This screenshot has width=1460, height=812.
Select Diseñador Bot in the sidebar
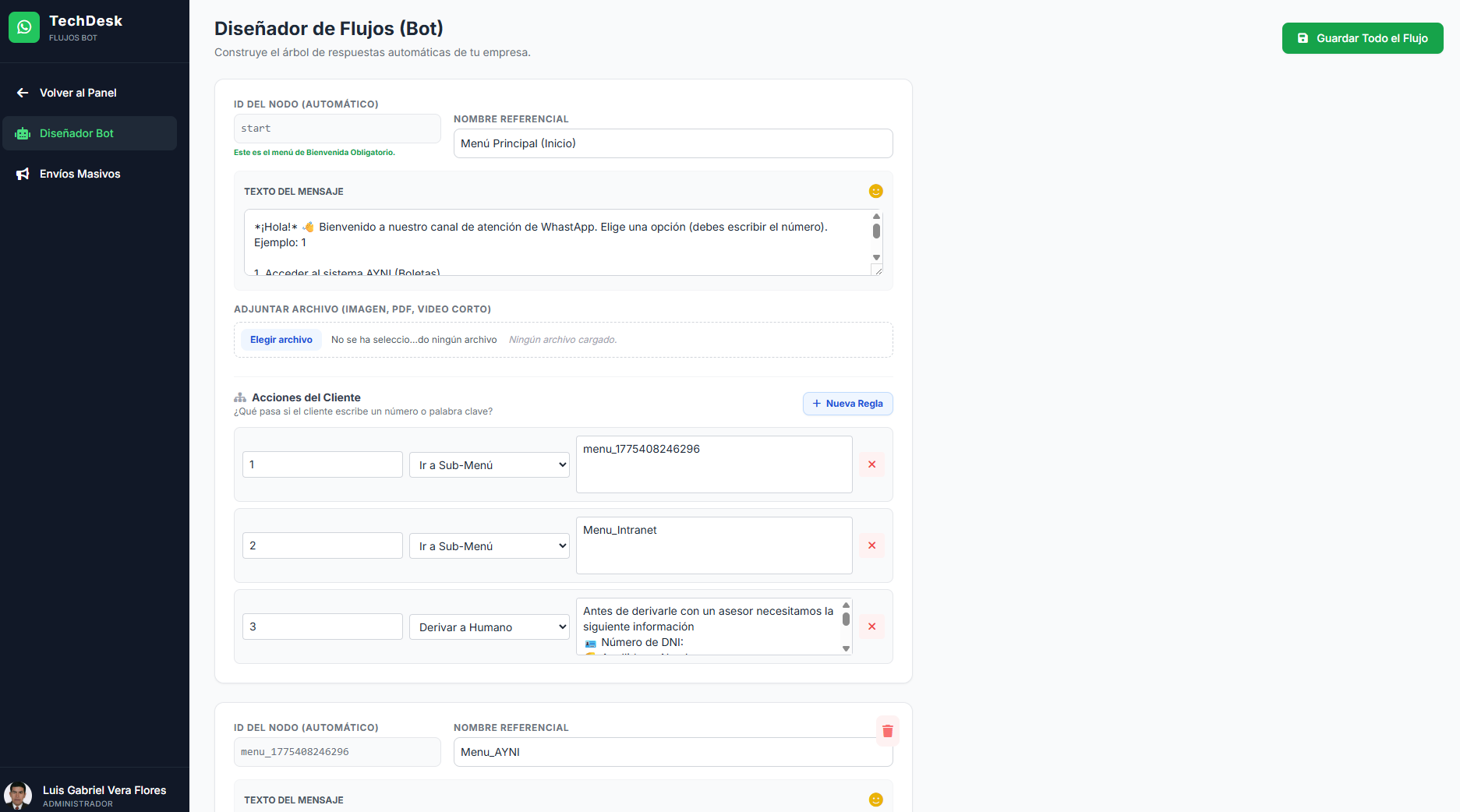coord(76,133)
